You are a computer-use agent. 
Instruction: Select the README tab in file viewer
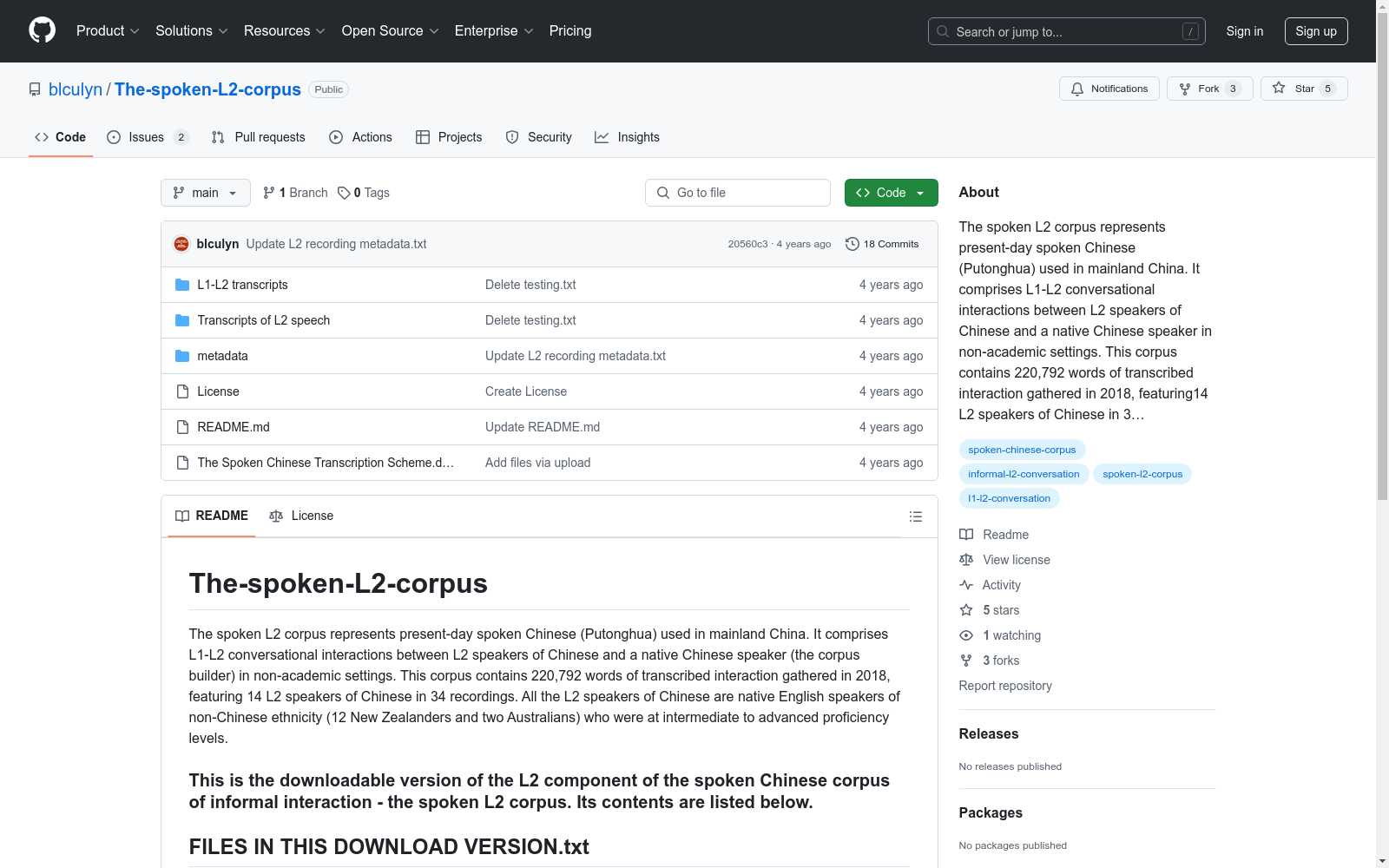212,516
